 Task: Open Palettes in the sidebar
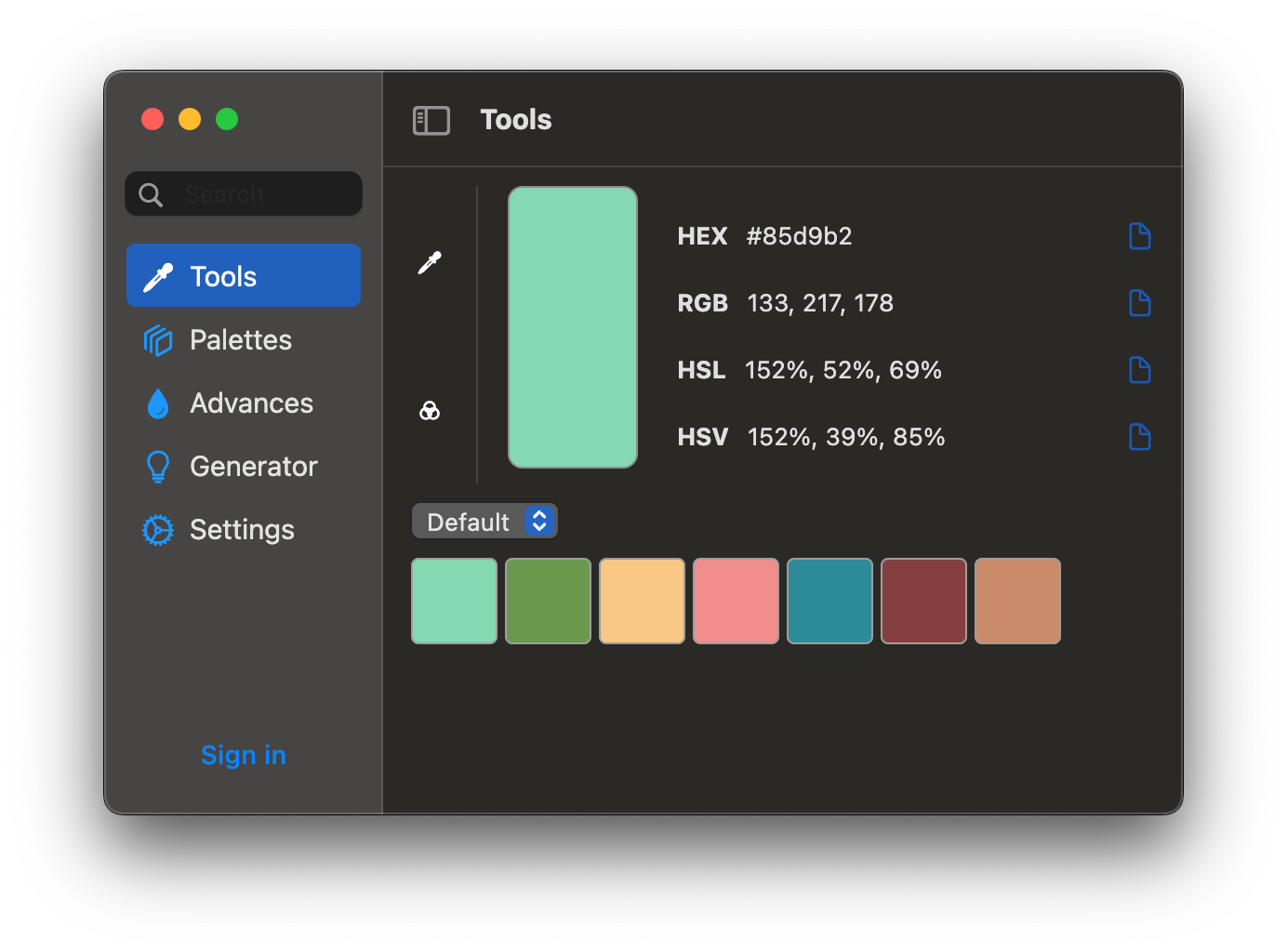tap(241, 339)
